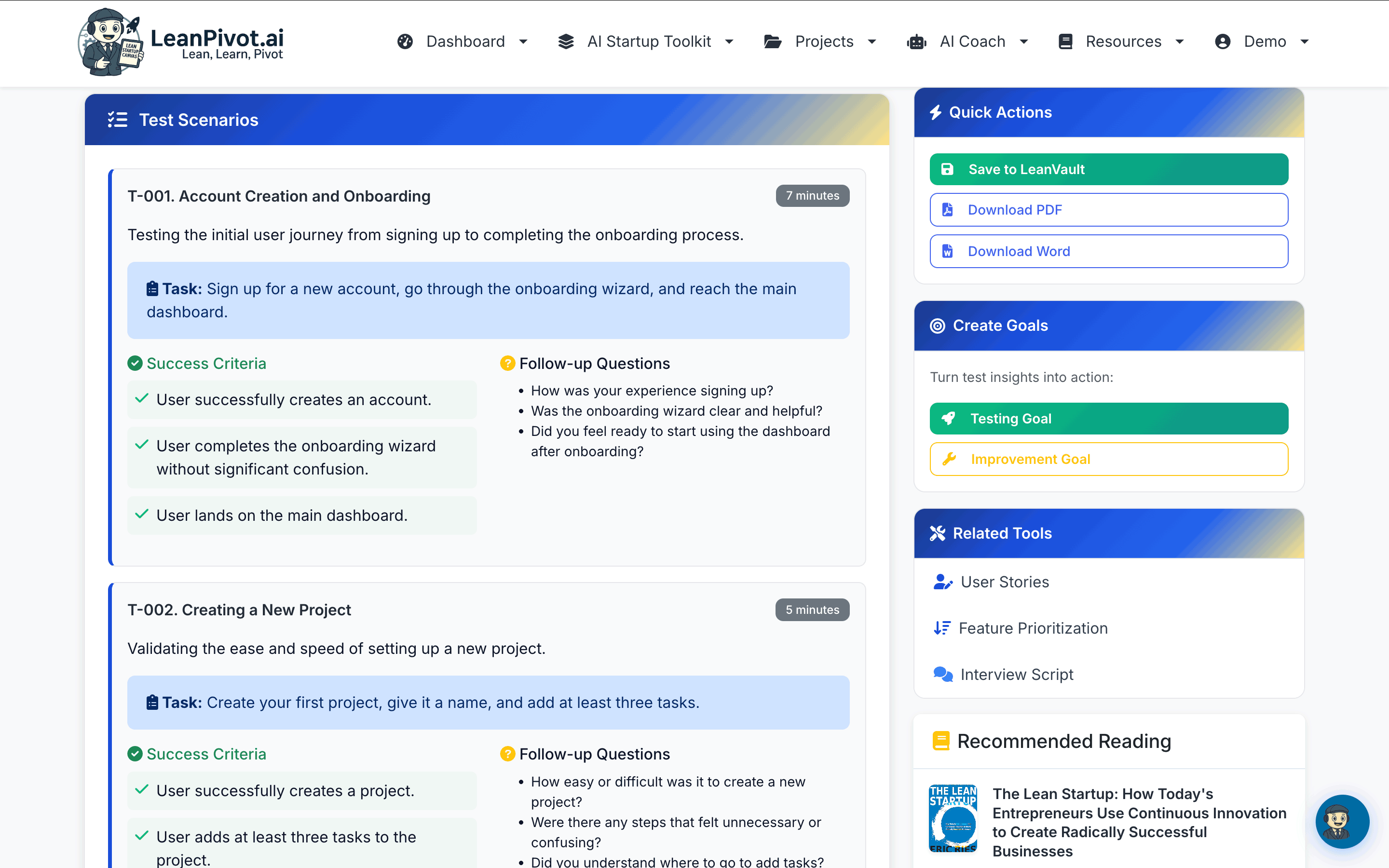The width and height of the screenshot is (1389, 868).
Task: Click checkmark beside 'User lands on the main dashboard'
Action: pyautogui.click(x=142, y=515)
